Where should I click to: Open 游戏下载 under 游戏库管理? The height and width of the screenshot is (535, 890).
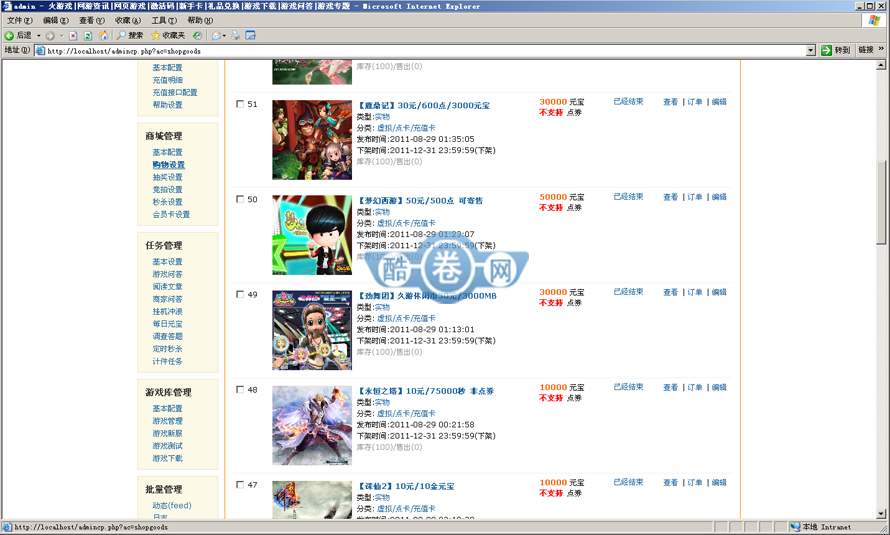pos(167,458)
